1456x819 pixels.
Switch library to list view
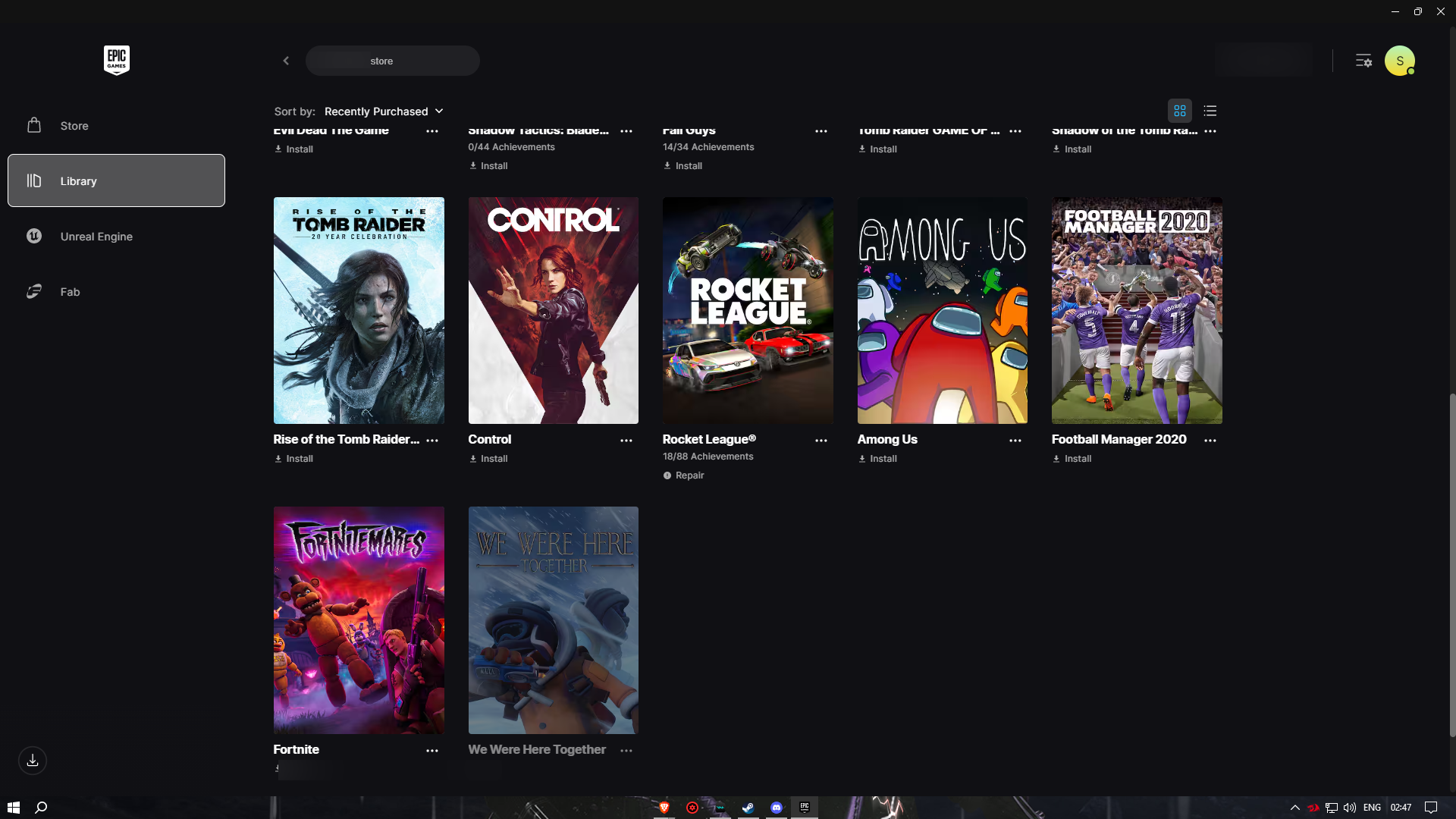(x=1210, y=111)
